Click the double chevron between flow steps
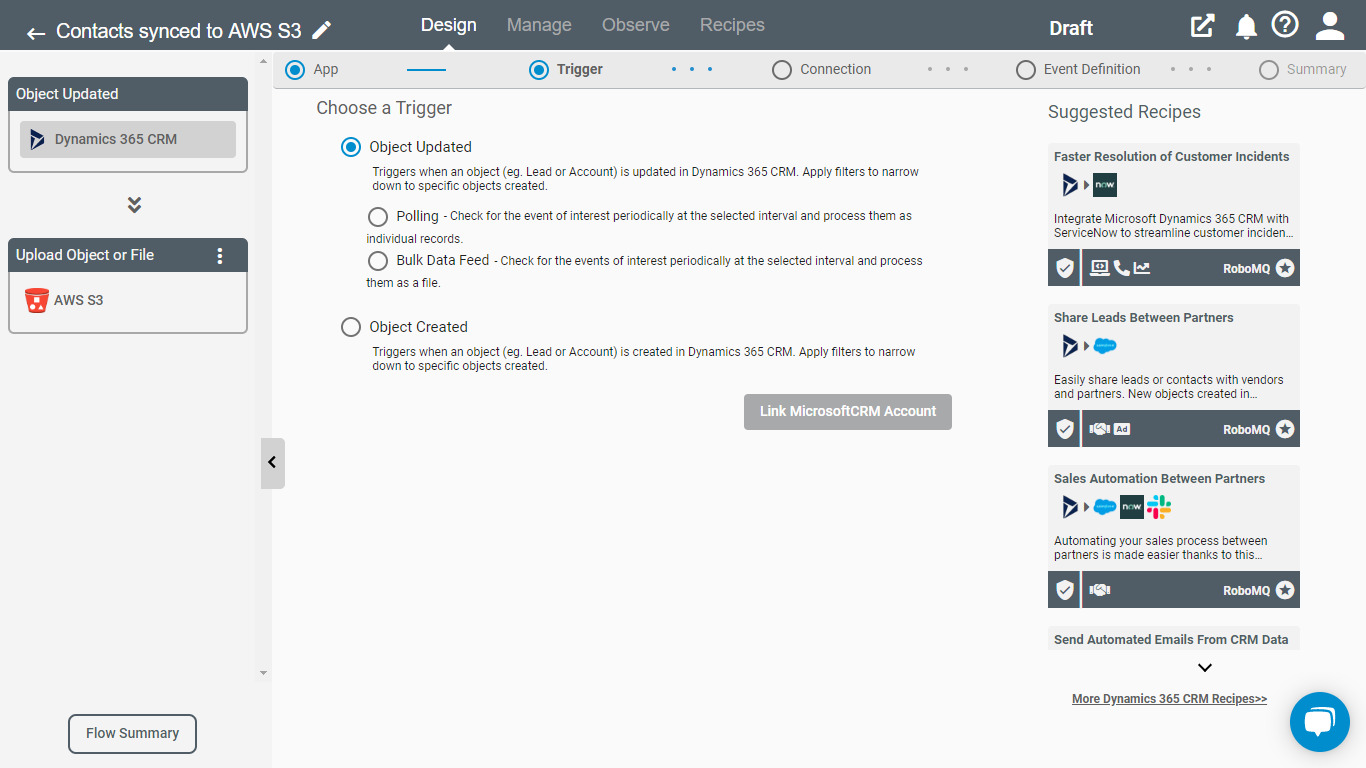This screenshot has height=768, width=1366. [x=134, y=205]
